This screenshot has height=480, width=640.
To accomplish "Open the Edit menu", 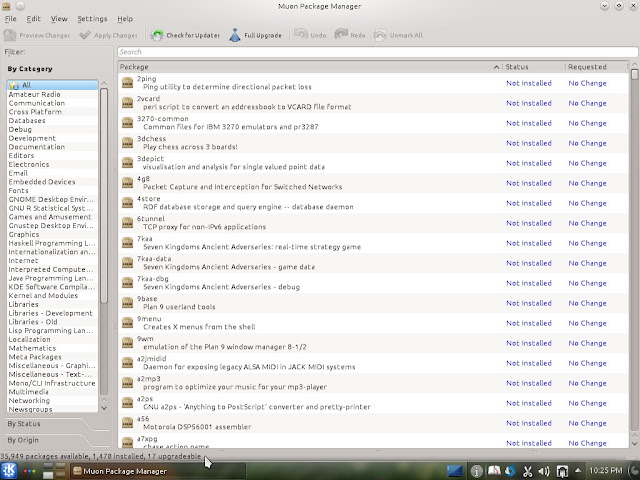I will coord(33,19).
